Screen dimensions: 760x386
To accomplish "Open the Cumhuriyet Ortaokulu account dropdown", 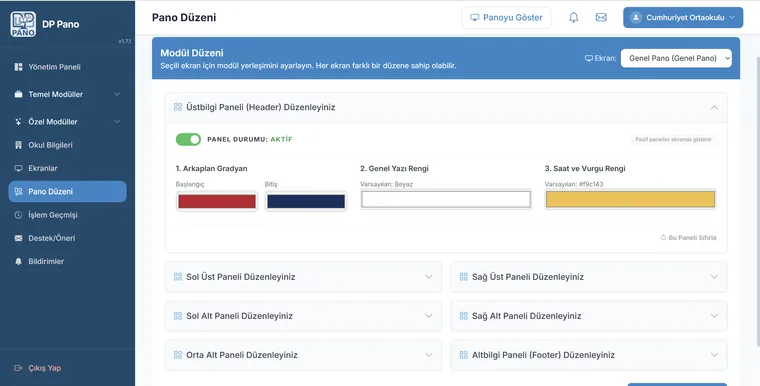I will point(683,17).
